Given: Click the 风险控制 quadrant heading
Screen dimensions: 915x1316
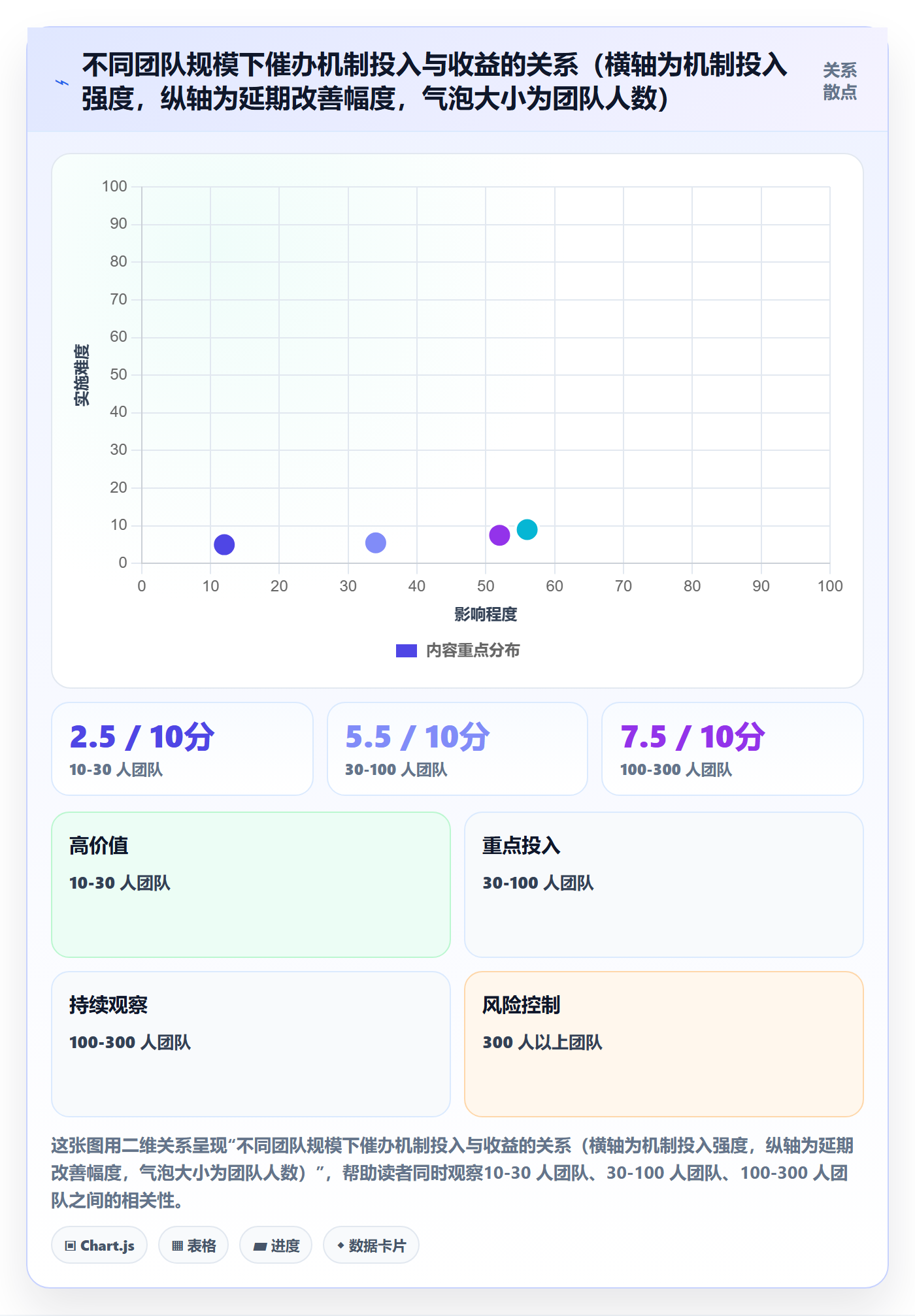Looking at the screenshot, I should tap(522, 1005).
